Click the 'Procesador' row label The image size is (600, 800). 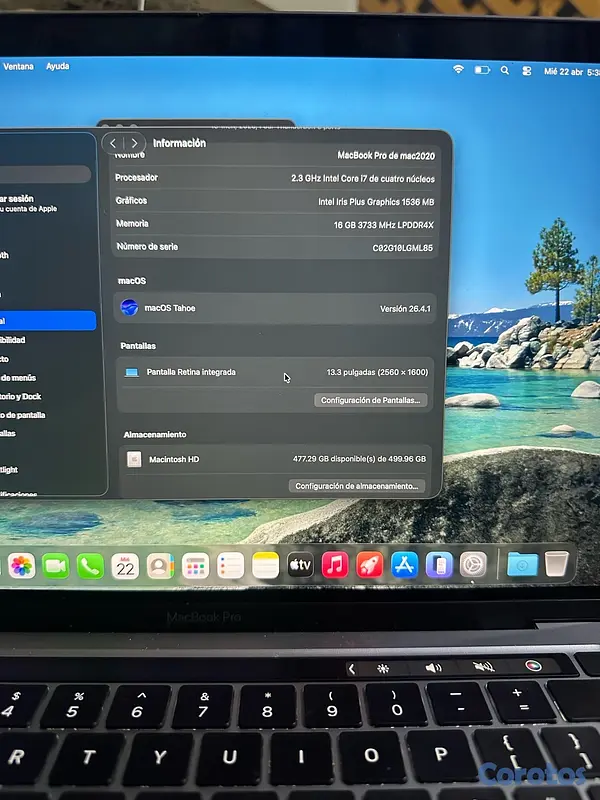[136, 178]
